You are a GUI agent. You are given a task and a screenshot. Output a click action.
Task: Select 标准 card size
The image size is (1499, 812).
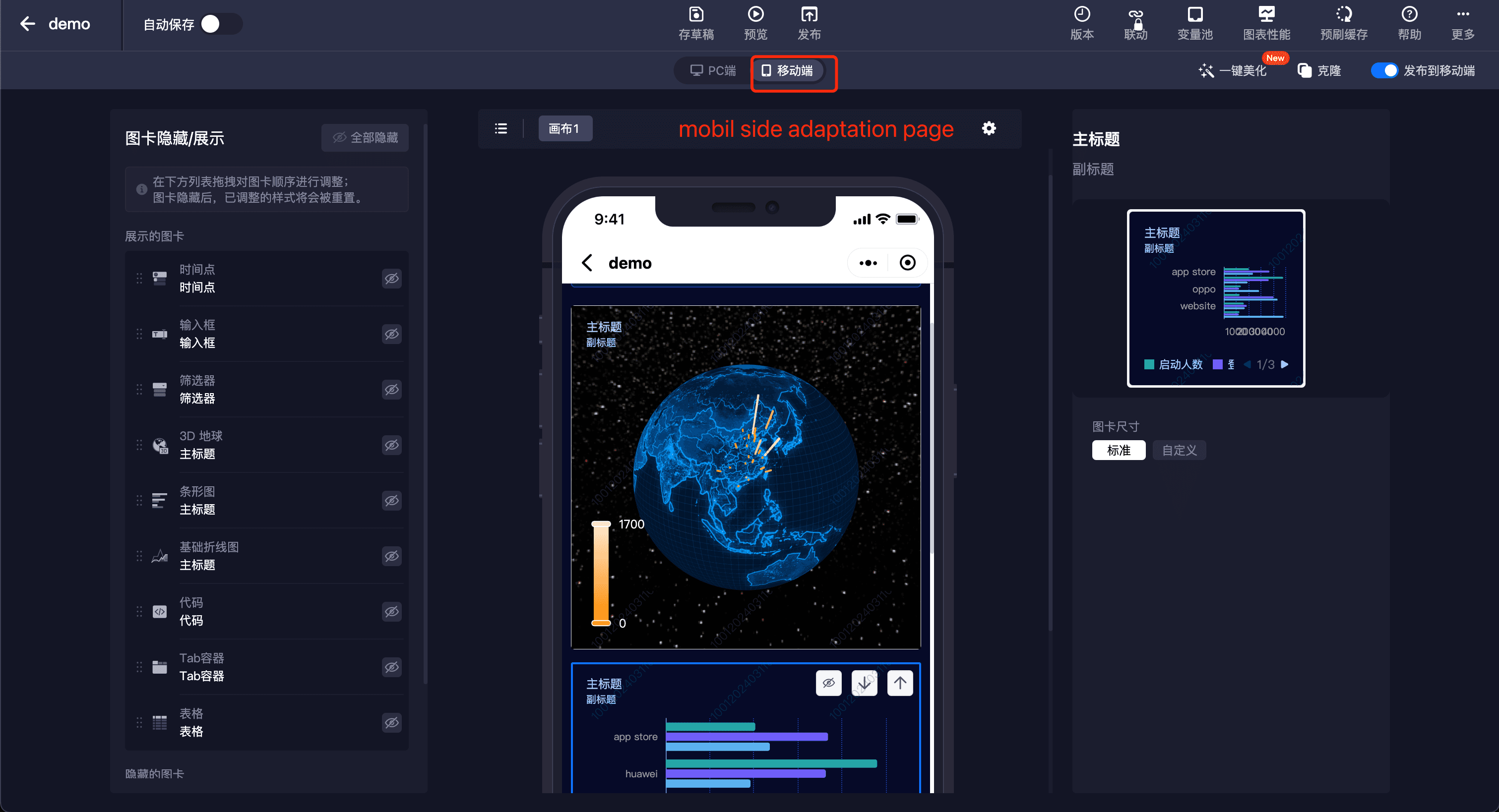click(1119, 450)
